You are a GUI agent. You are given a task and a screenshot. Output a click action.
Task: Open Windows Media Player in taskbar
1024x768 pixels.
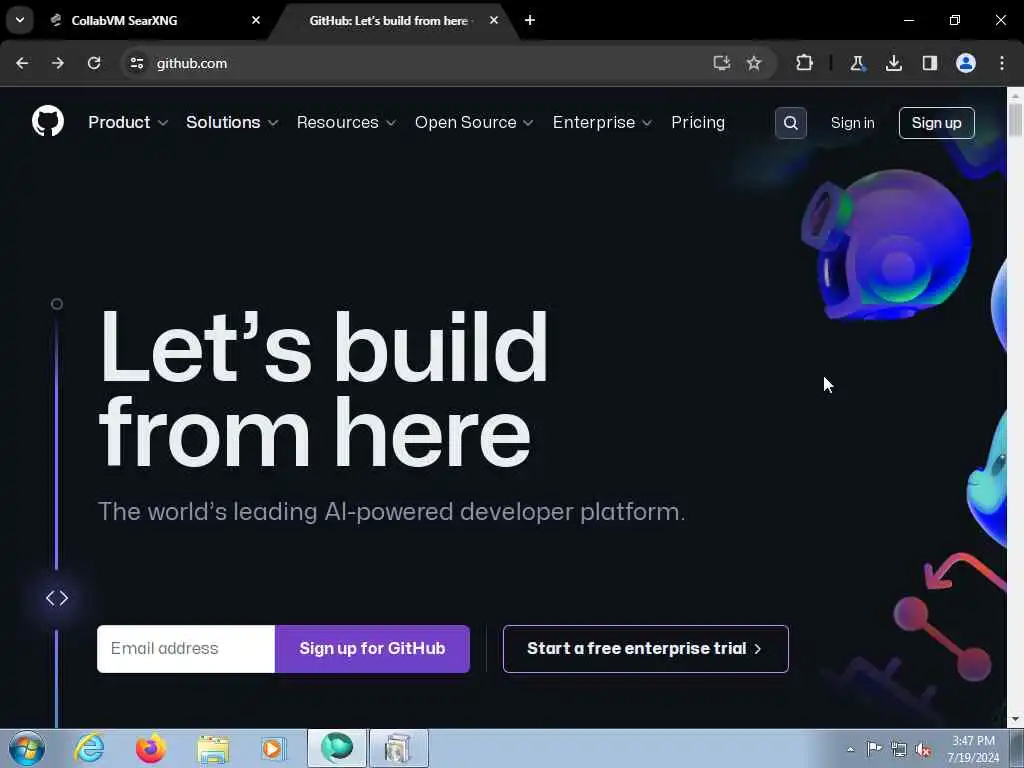pyautogui.click(x=273, y=748)
